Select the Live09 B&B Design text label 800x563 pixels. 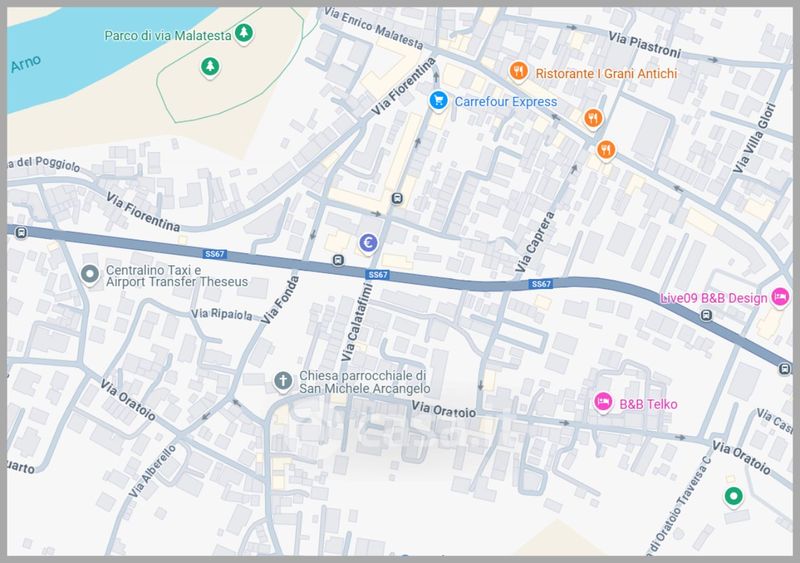(x=713, y=299)
